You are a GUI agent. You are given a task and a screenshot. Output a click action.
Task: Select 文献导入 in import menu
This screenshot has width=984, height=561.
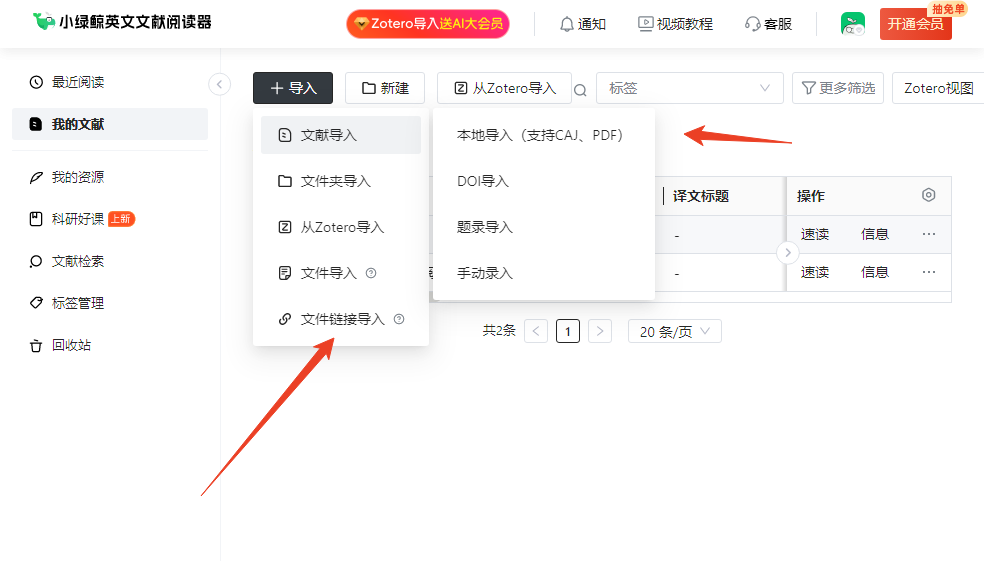(341, 135)
